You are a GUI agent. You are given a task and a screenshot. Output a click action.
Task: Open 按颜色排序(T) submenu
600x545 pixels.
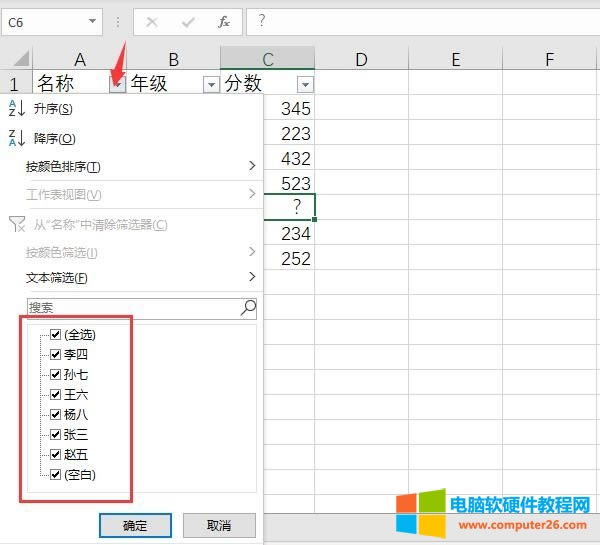click(x=132, y=166)
